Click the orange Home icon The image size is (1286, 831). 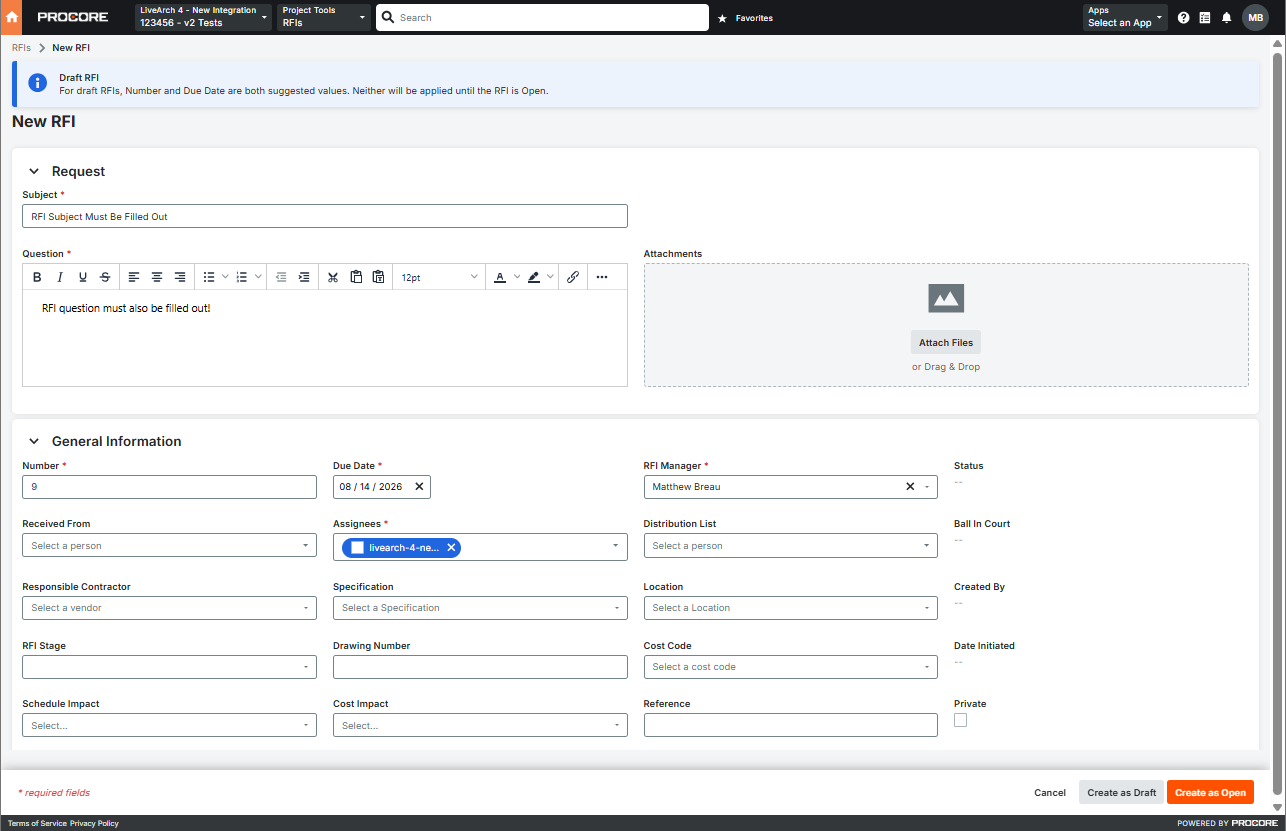point(13,17)
